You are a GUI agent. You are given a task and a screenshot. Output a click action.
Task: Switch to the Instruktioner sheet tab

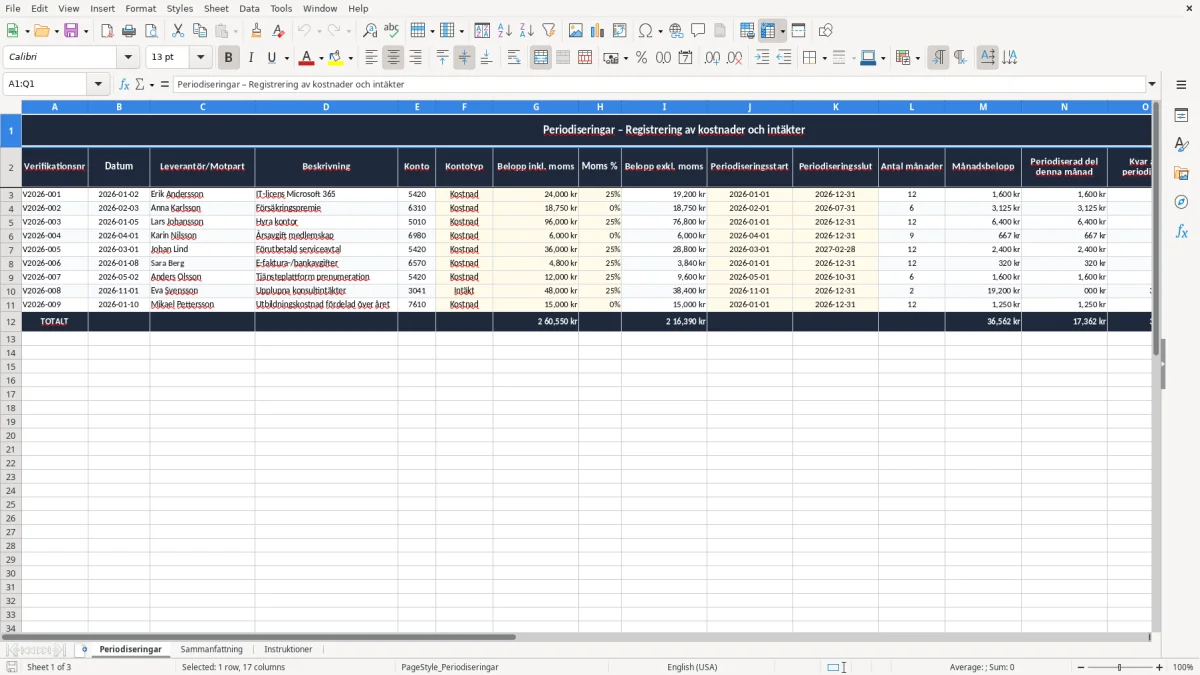coord(288,649)
